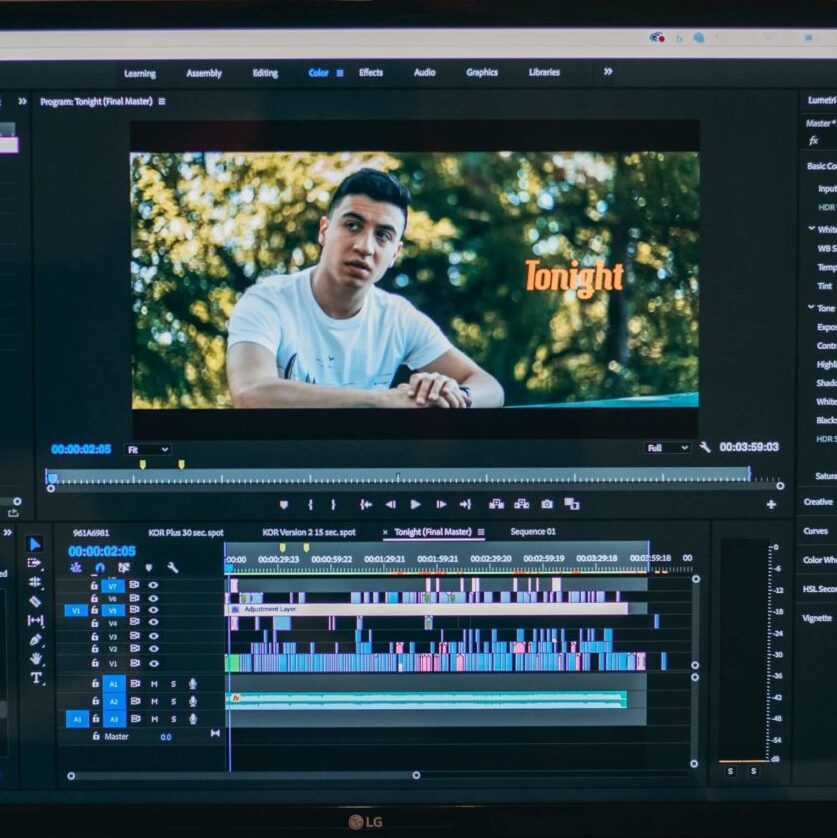Open Button Editor plus icon

(771, 505)
